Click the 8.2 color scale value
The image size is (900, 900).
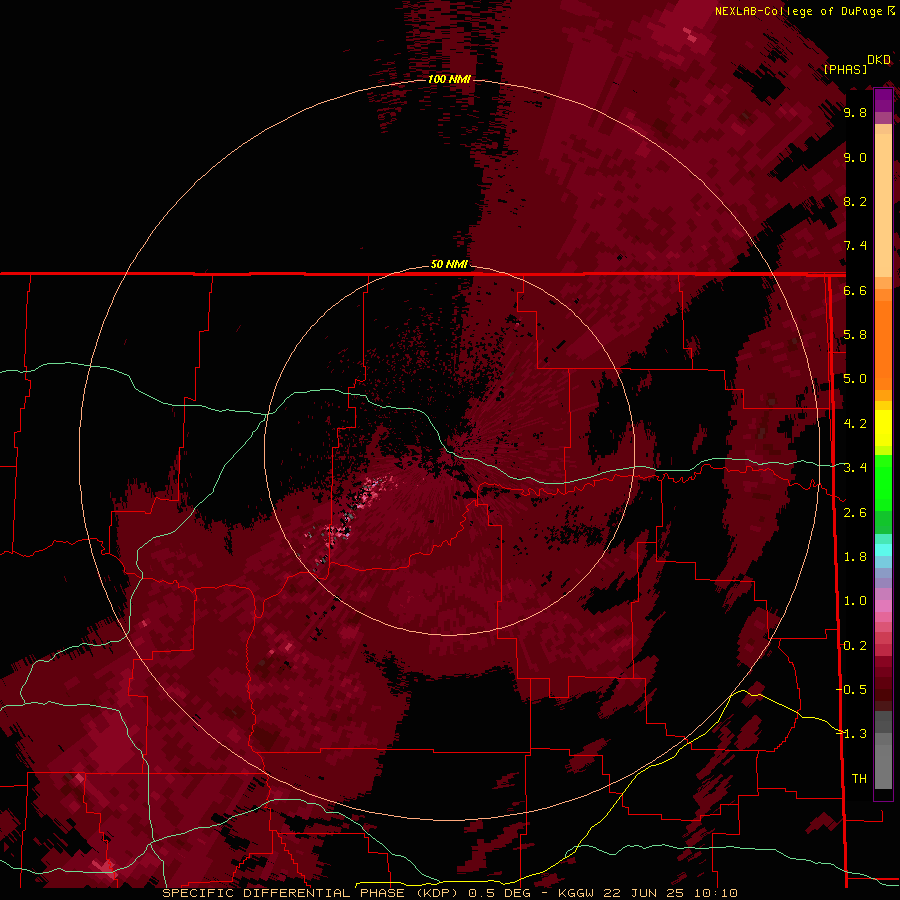click(855, 201)
